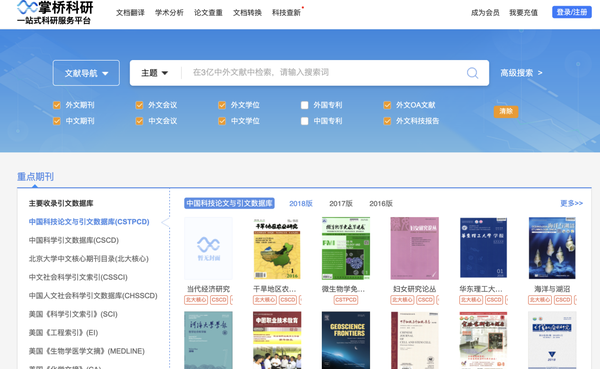Click the 当代经济研究 journal title

click(208, 289)
